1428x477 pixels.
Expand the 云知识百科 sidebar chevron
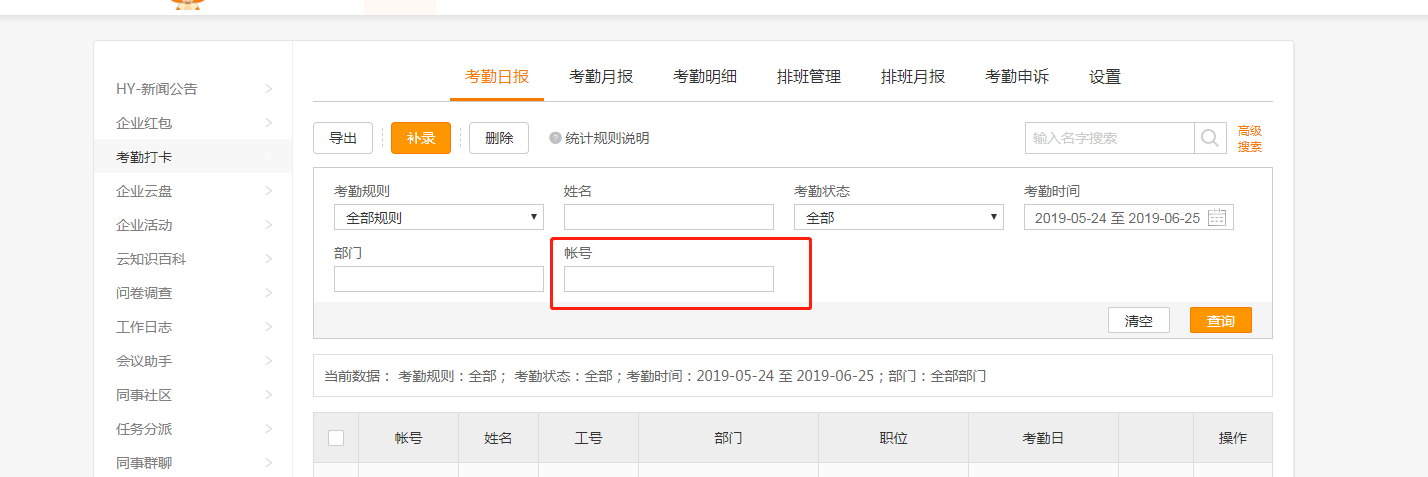click(268, 259)
